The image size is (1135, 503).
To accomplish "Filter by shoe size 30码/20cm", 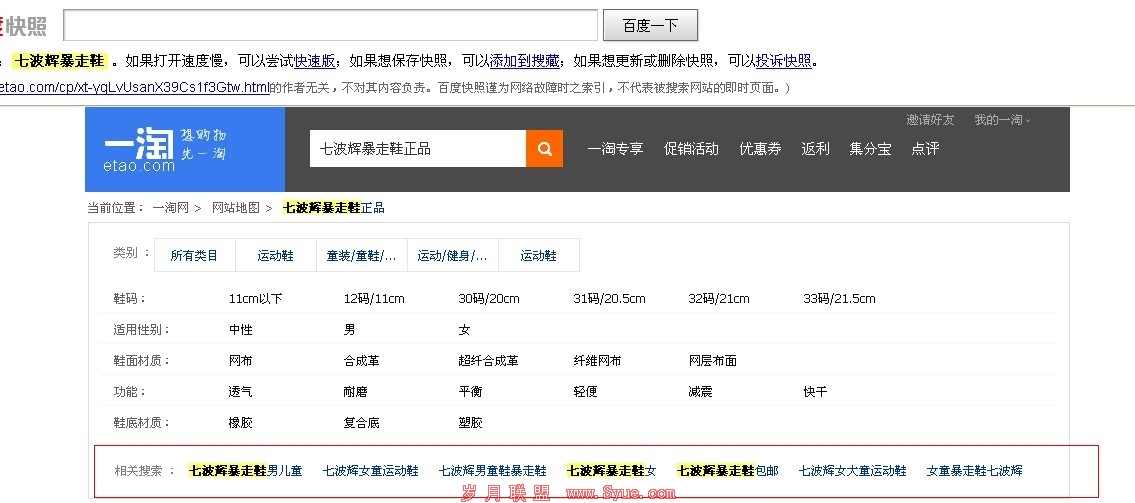I will pos(489,299).
